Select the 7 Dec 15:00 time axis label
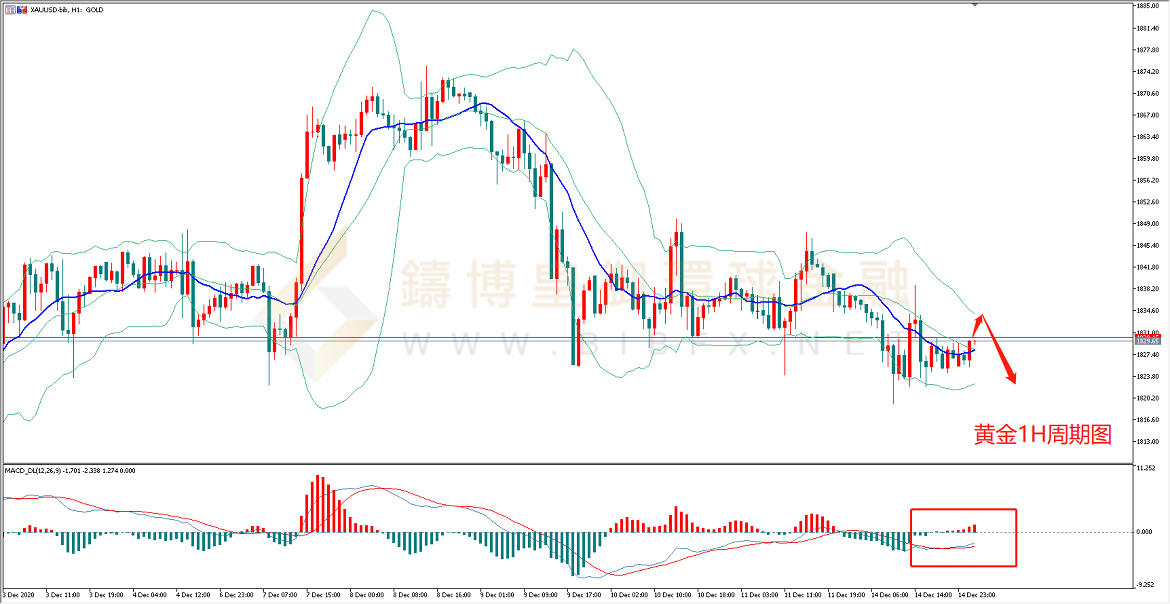The width and height of the screenshot is (1170, 604). [323, 594]
